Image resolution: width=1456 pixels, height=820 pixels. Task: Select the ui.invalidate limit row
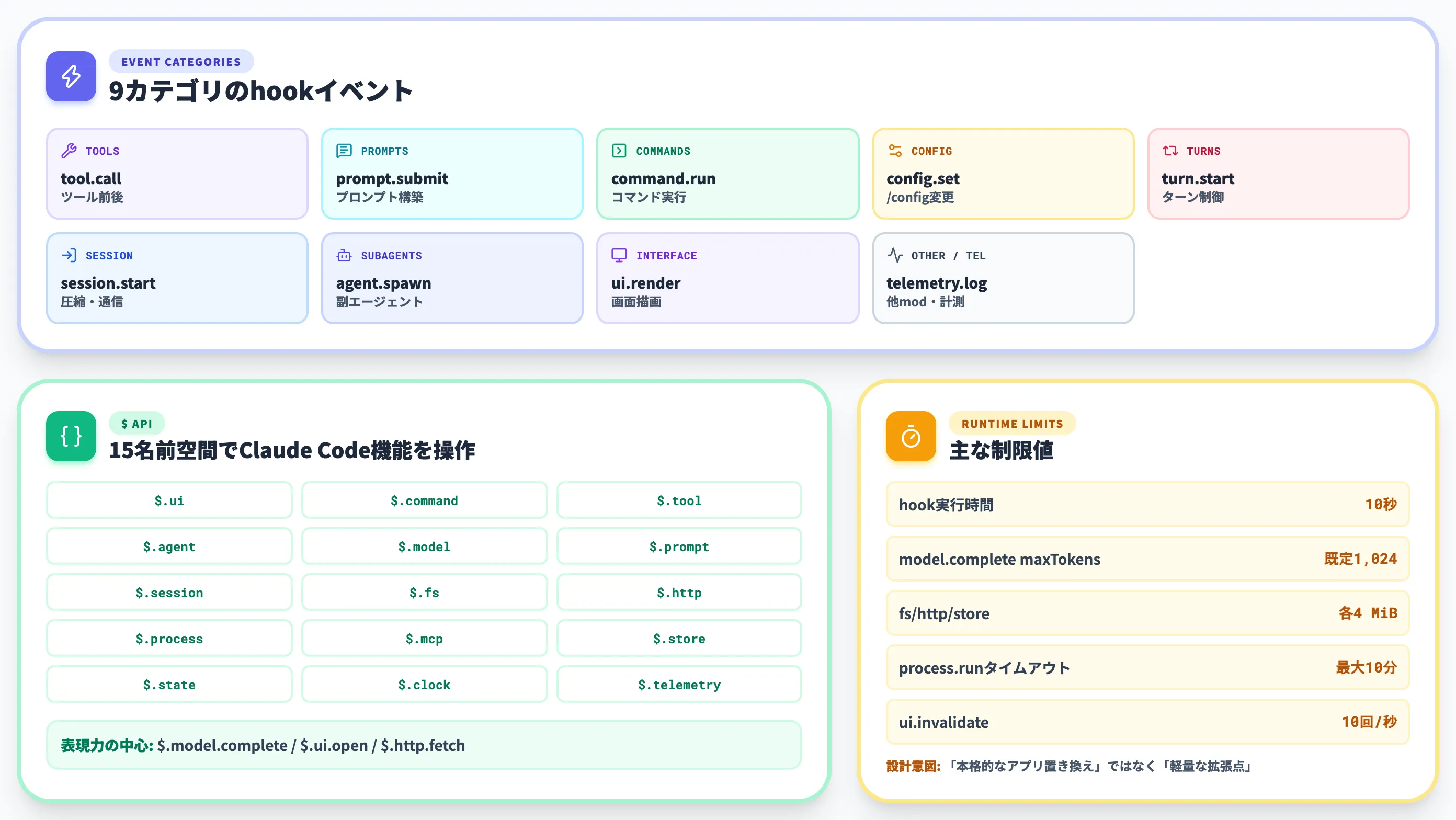tap(1147, 722)
